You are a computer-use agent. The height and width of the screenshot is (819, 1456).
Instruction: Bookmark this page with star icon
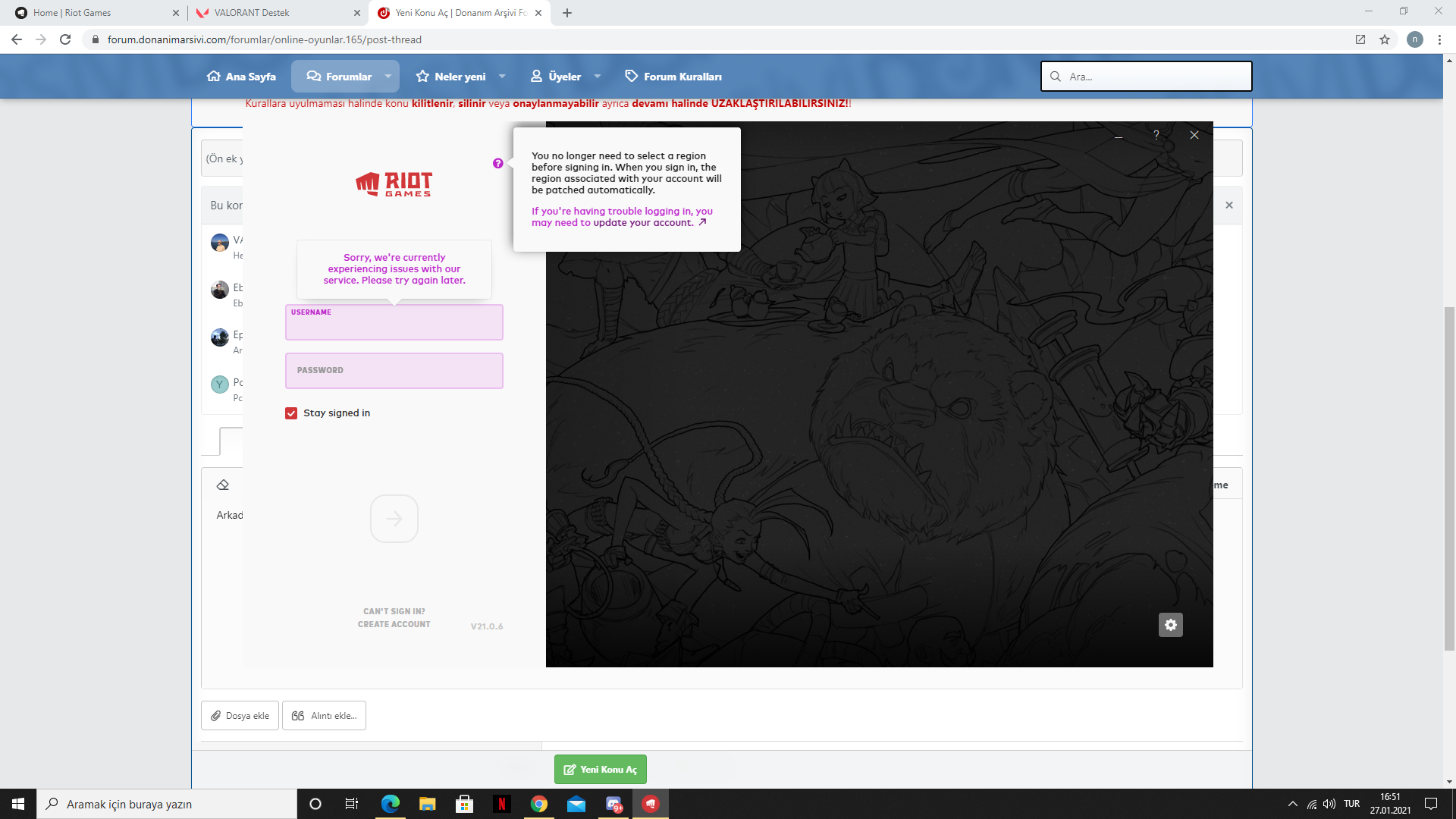point(1385,39)
